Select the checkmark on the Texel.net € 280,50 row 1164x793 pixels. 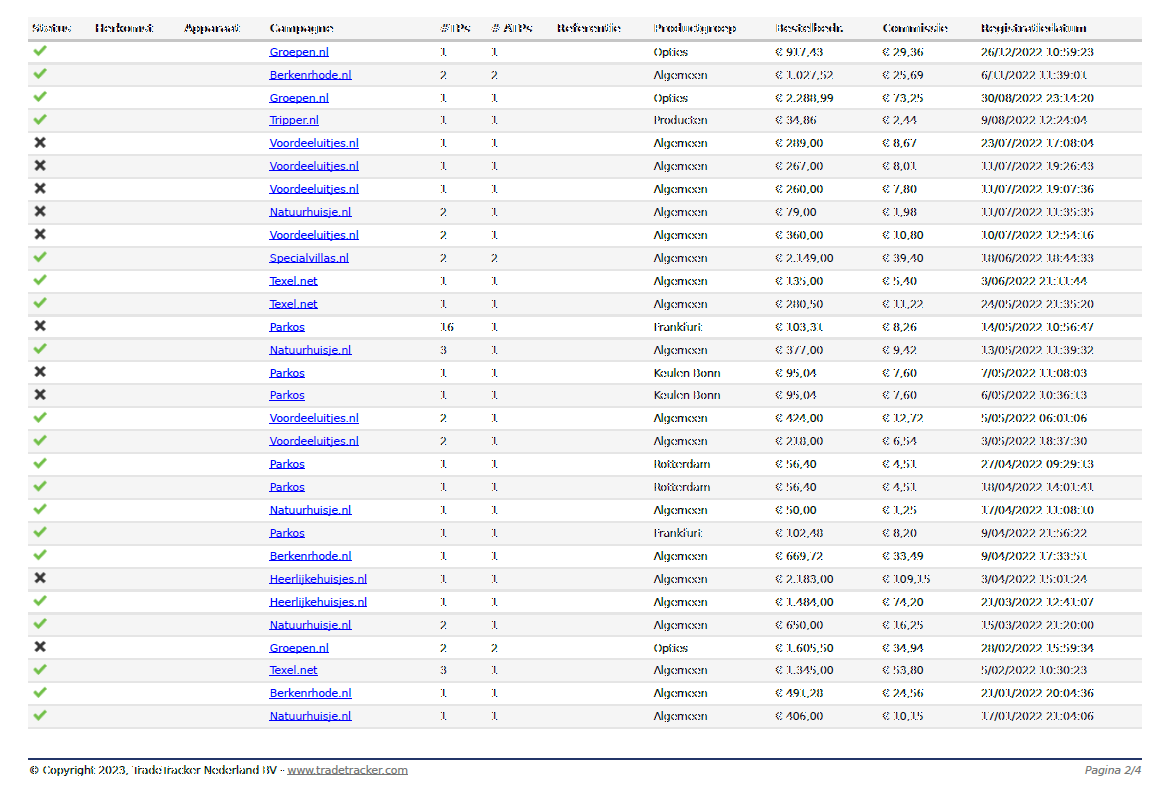40,303
